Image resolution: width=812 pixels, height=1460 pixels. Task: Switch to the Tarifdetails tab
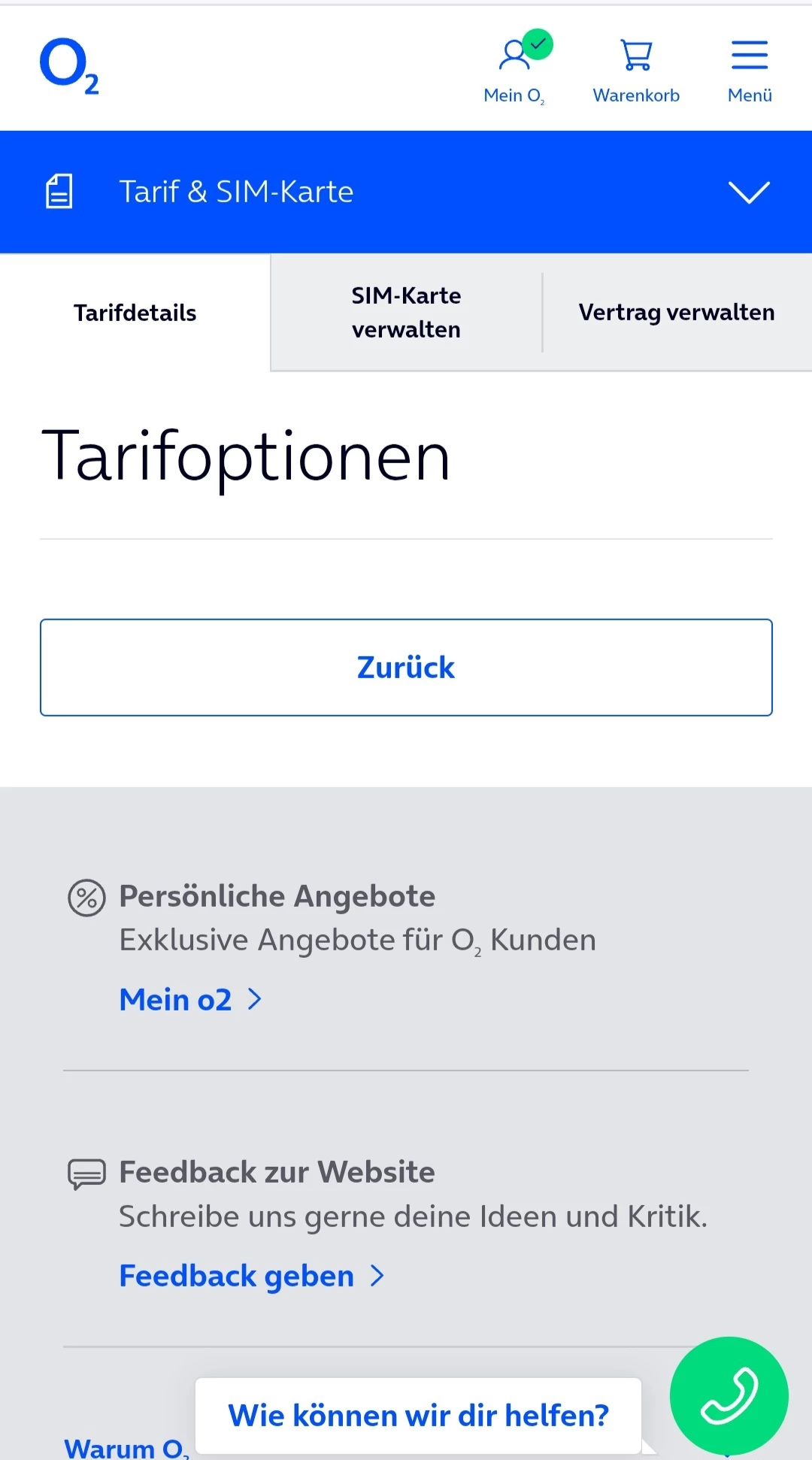(135, 313)
